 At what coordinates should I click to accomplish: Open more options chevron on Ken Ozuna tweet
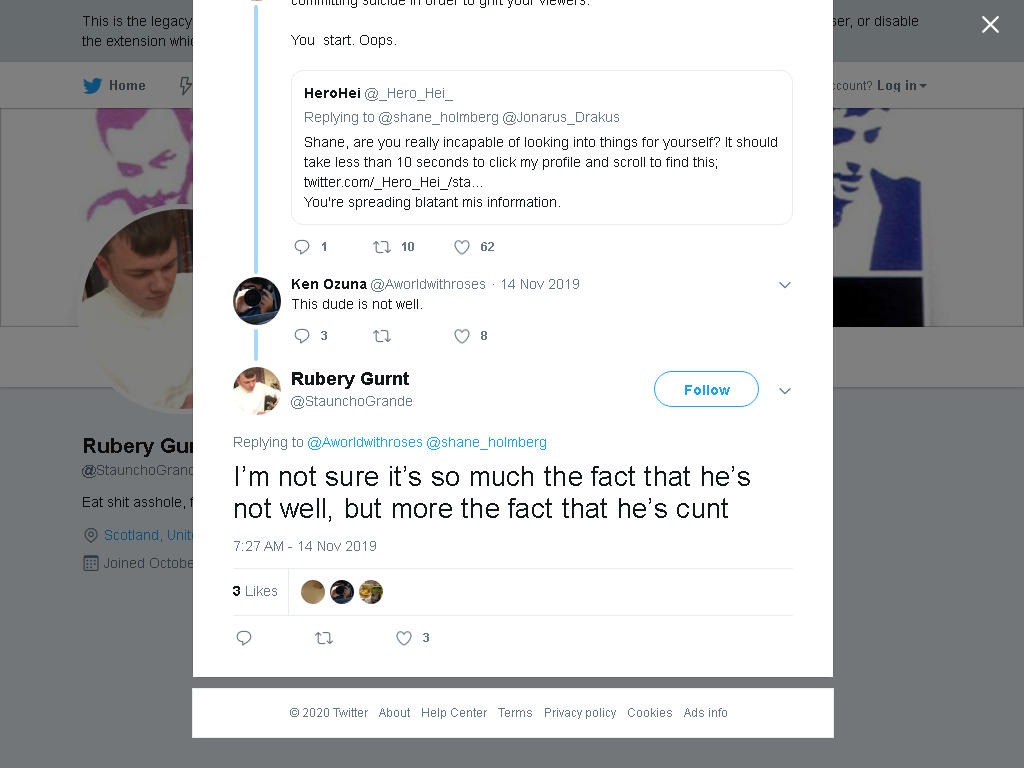pyautogui.click(x=785, y=285)
